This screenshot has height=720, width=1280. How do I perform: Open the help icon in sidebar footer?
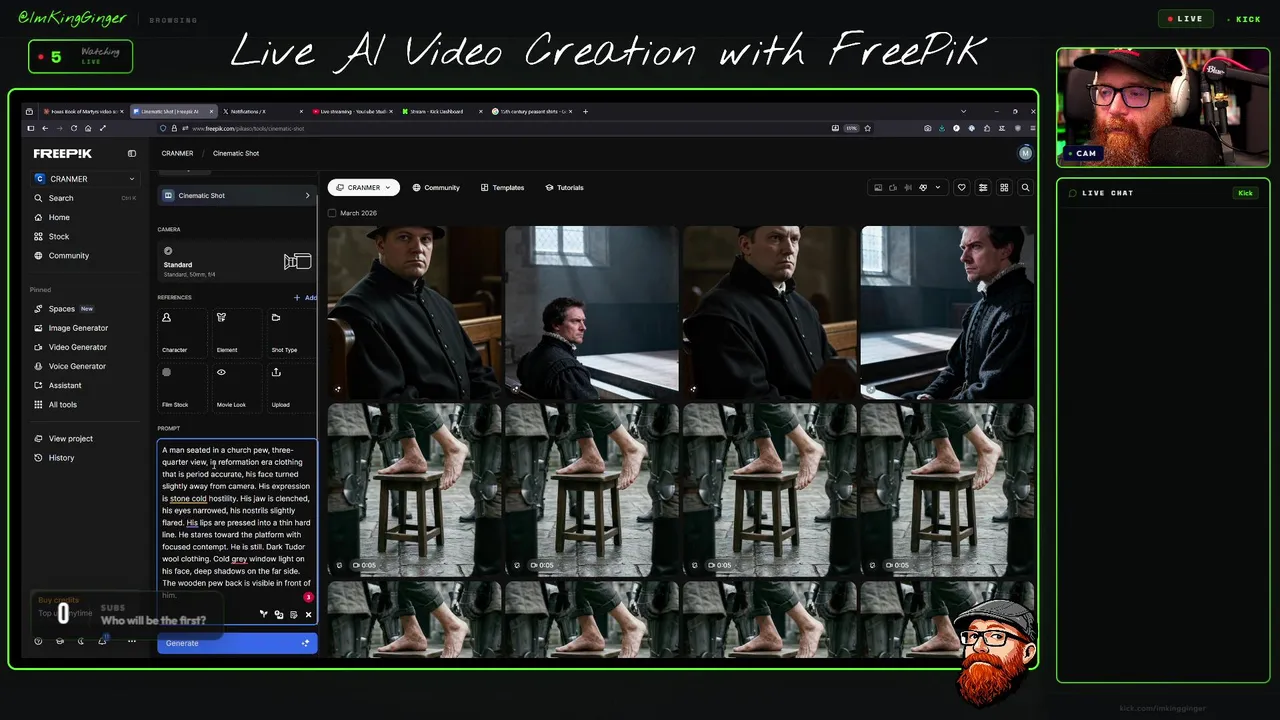point(38,641)
